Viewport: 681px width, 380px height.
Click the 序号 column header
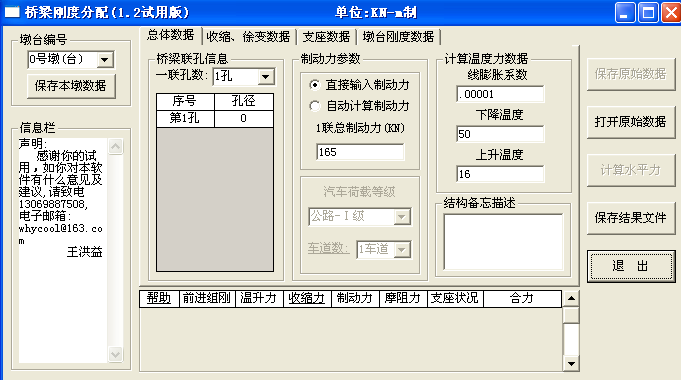click(185, 102)
